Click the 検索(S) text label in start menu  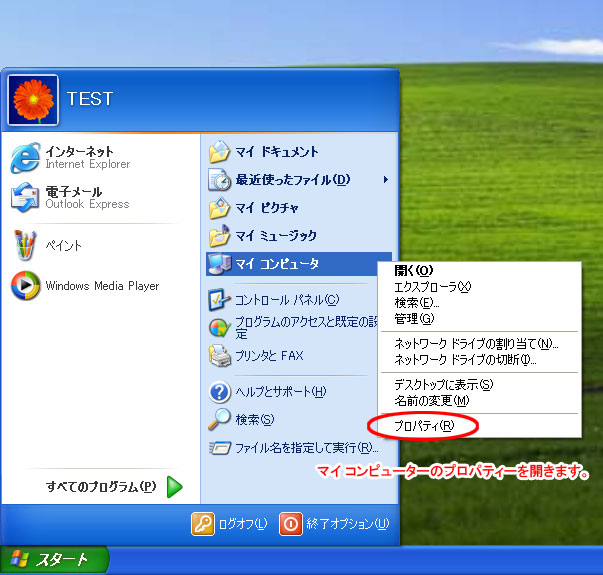pos(255,419)
